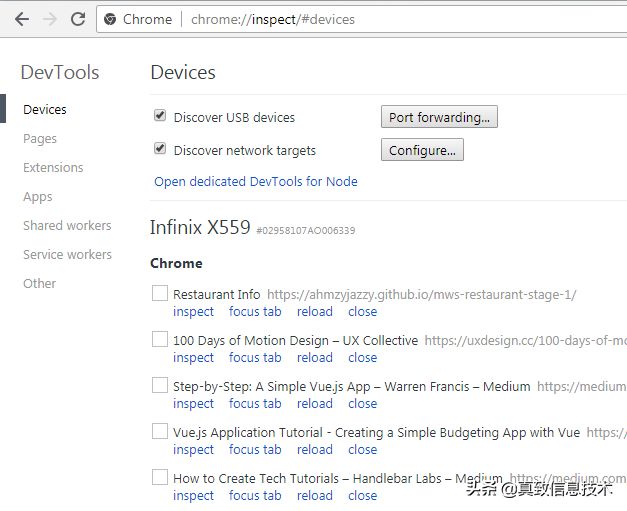Click the device serial #02958107AO006339
627x511 pixels.
tap(306, 231)
